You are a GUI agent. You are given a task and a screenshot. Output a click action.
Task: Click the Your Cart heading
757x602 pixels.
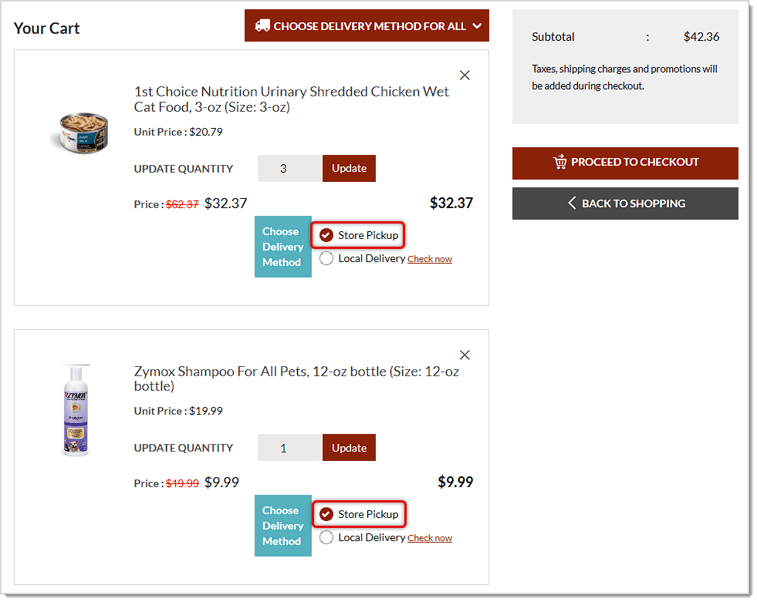pos(47,28)
